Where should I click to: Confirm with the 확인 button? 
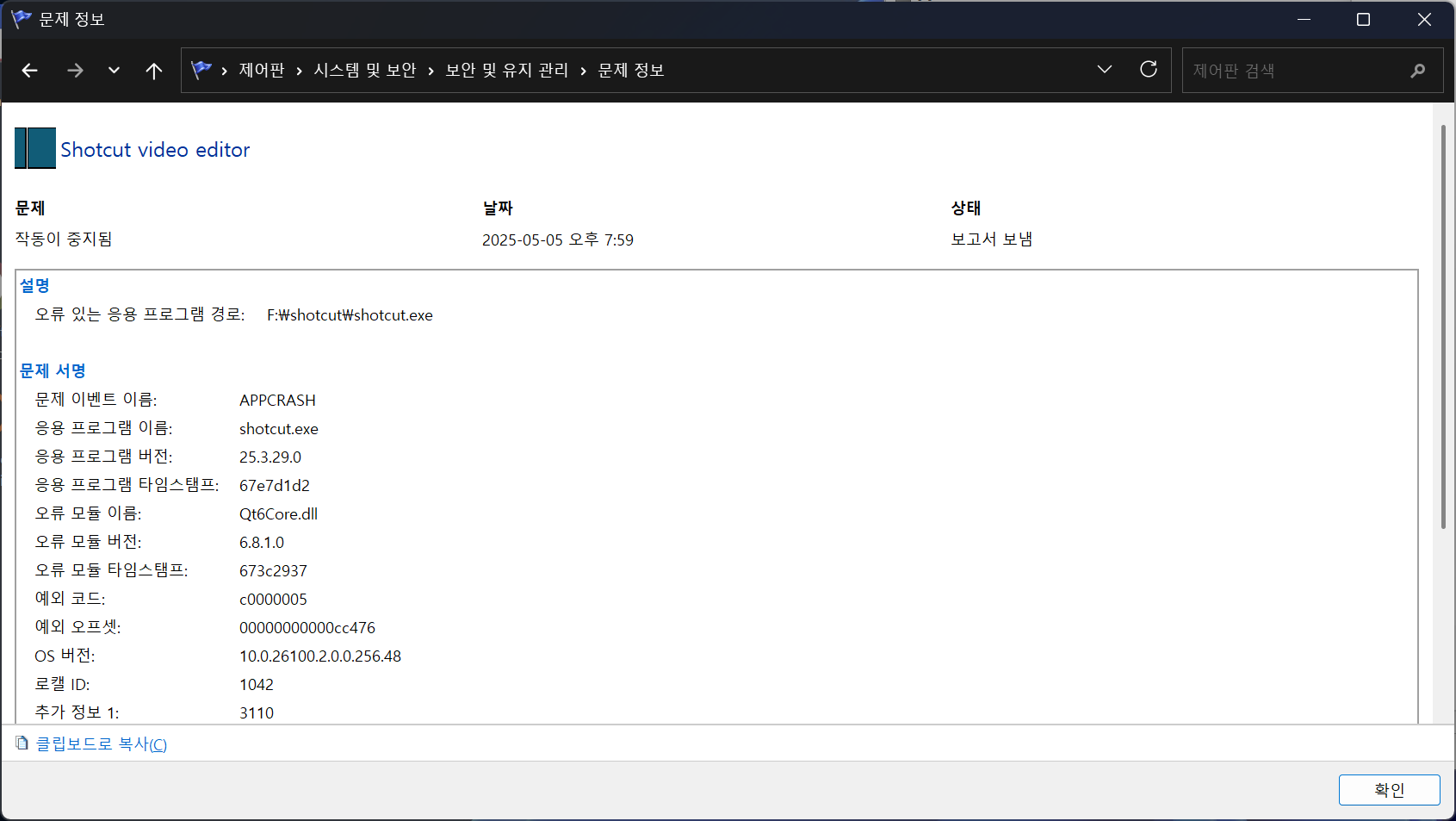[x=1389, y=790]
